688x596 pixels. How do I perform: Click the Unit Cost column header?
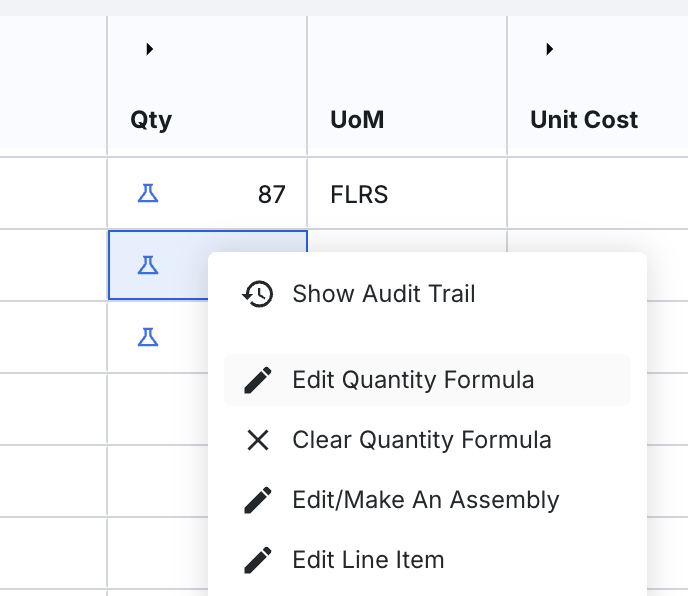584,120
